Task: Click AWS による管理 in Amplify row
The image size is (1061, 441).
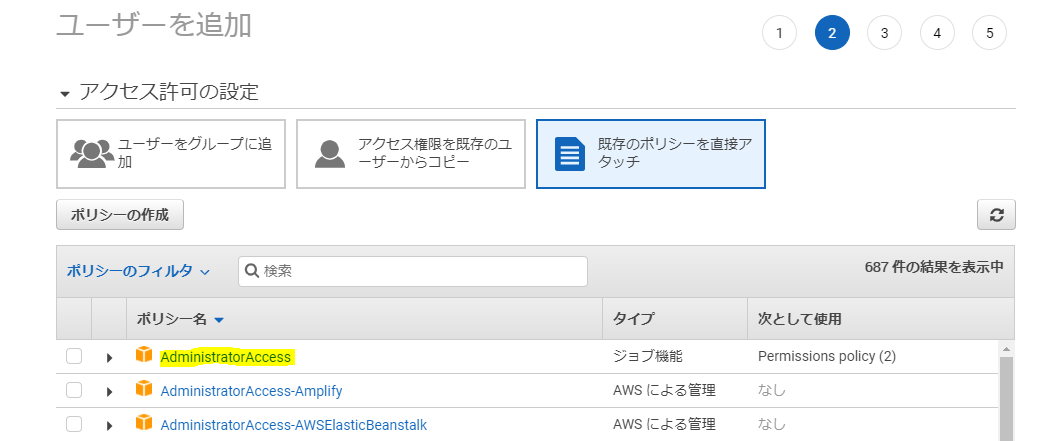Action: pos(664,391)
